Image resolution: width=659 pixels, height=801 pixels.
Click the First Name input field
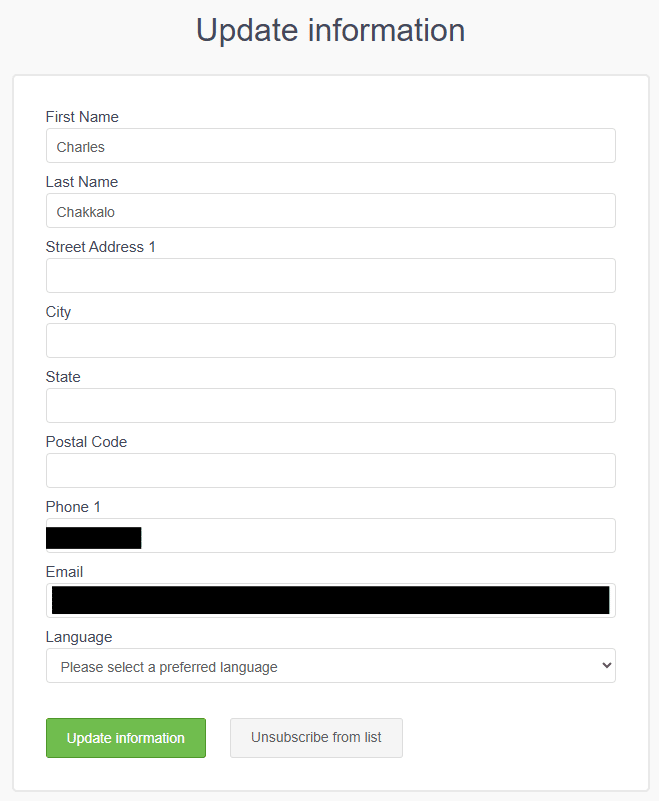pos(330,146)
